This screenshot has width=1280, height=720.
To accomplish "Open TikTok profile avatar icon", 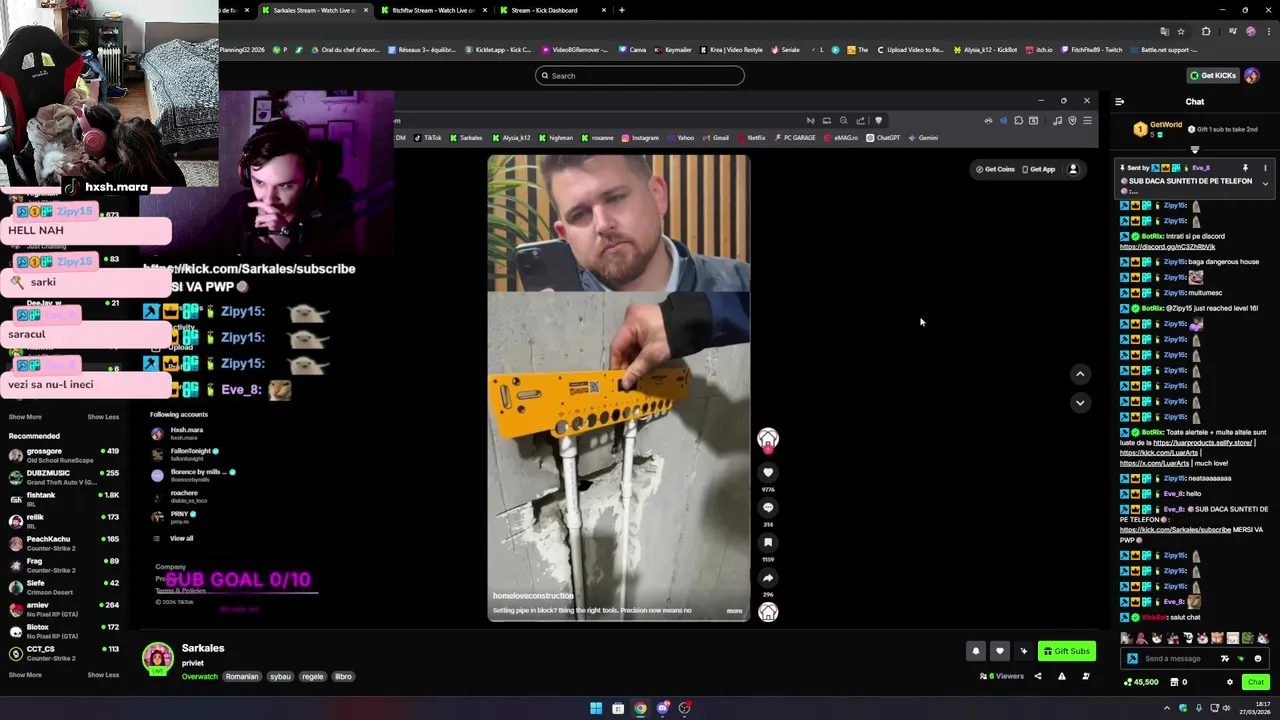I will (1073, 169).
